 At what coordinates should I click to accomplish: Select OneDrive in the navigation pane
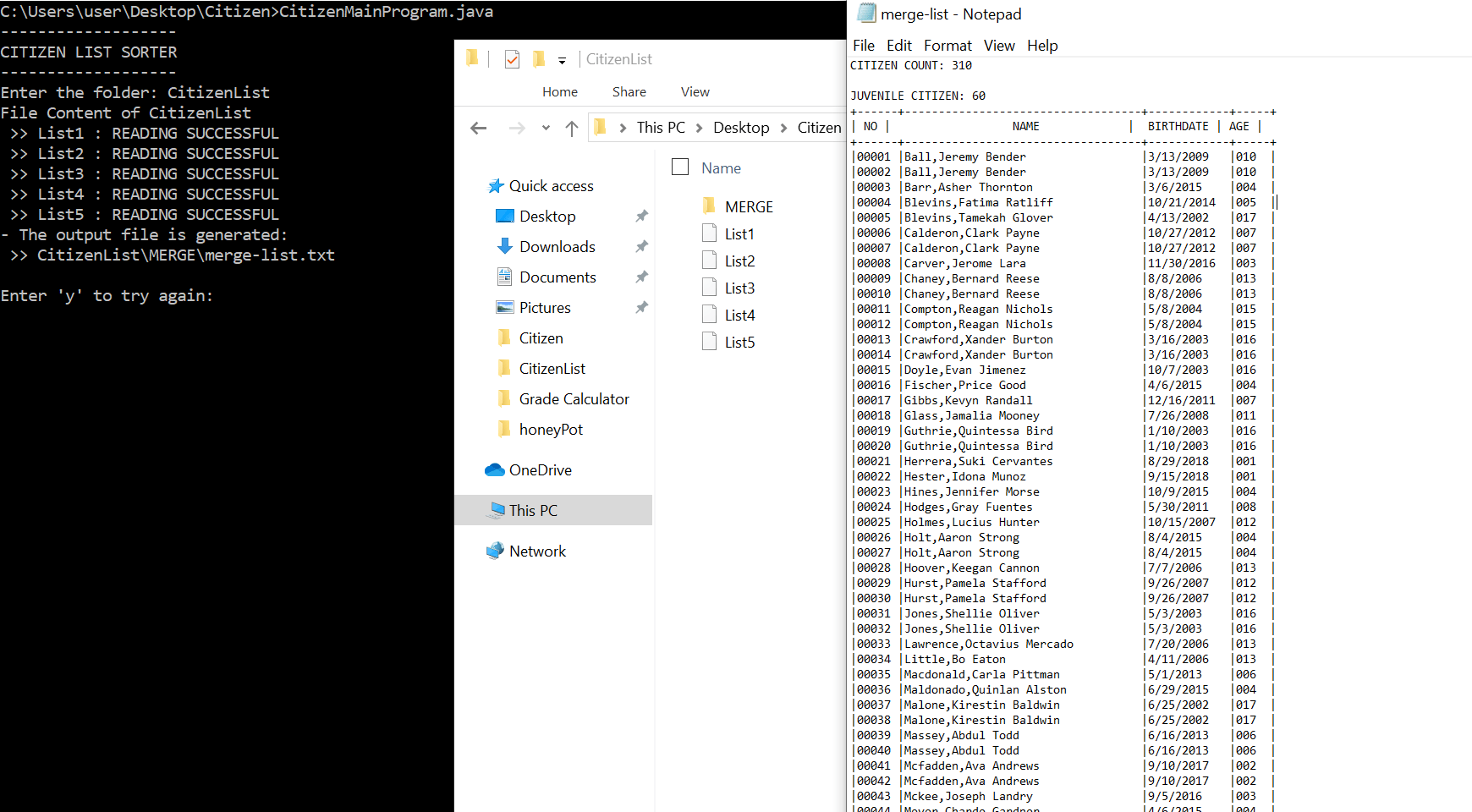tap(540, 470)
